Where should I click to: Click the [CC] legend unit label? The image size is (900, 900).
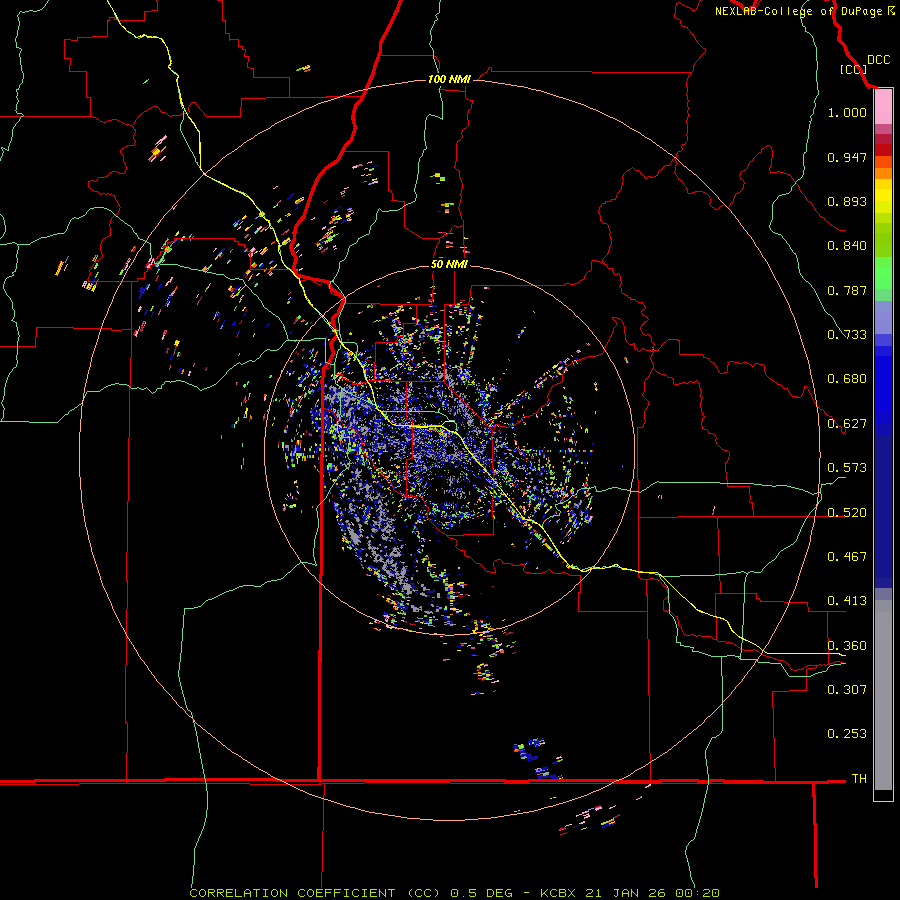point(853,69)
